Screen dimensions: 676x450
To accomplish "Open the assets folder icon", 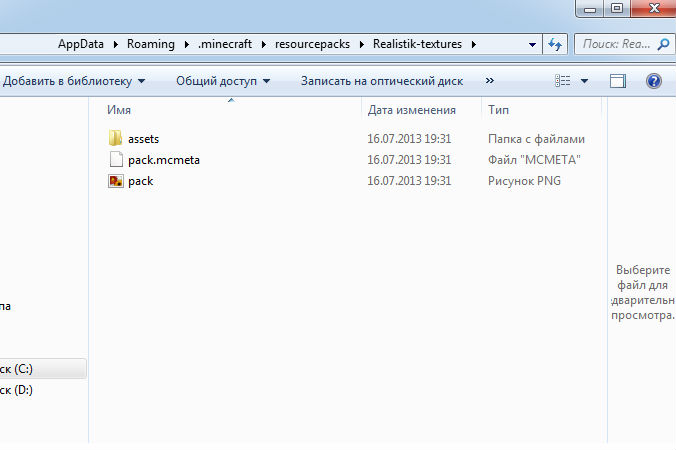I will click(x=115, y=138).
